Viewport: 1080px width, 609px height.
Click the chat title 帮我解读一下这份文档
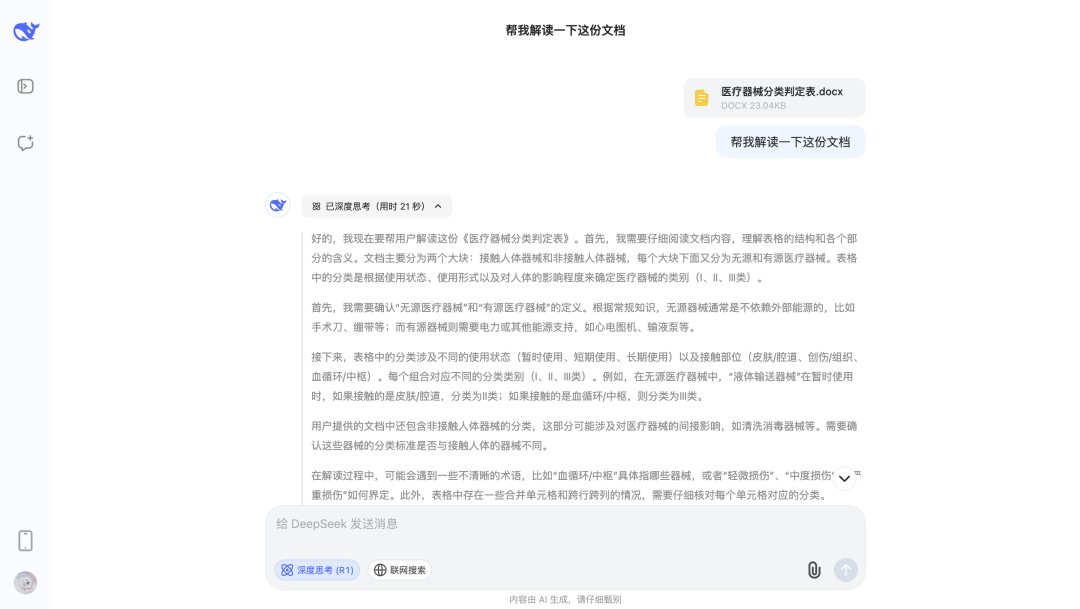565,30
